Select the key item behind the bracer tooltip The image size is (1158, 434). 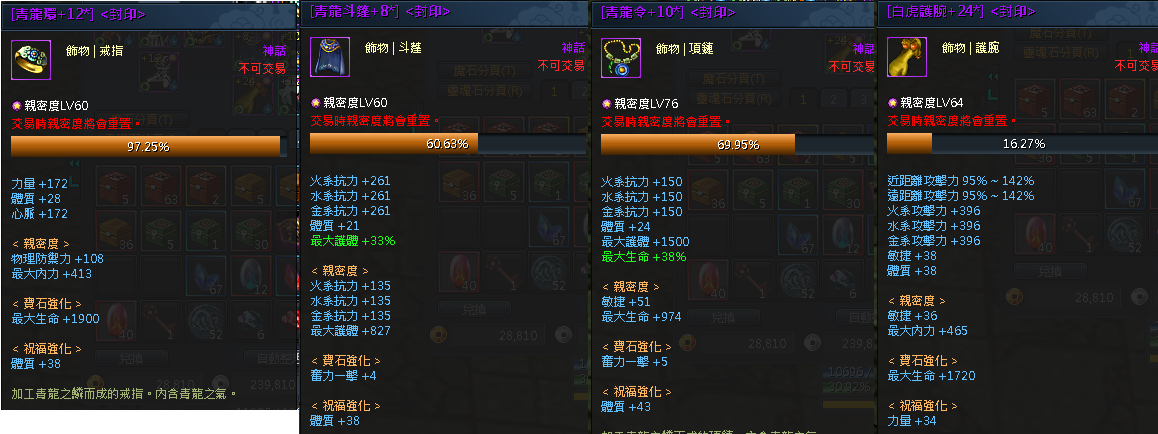(1081, 233)
